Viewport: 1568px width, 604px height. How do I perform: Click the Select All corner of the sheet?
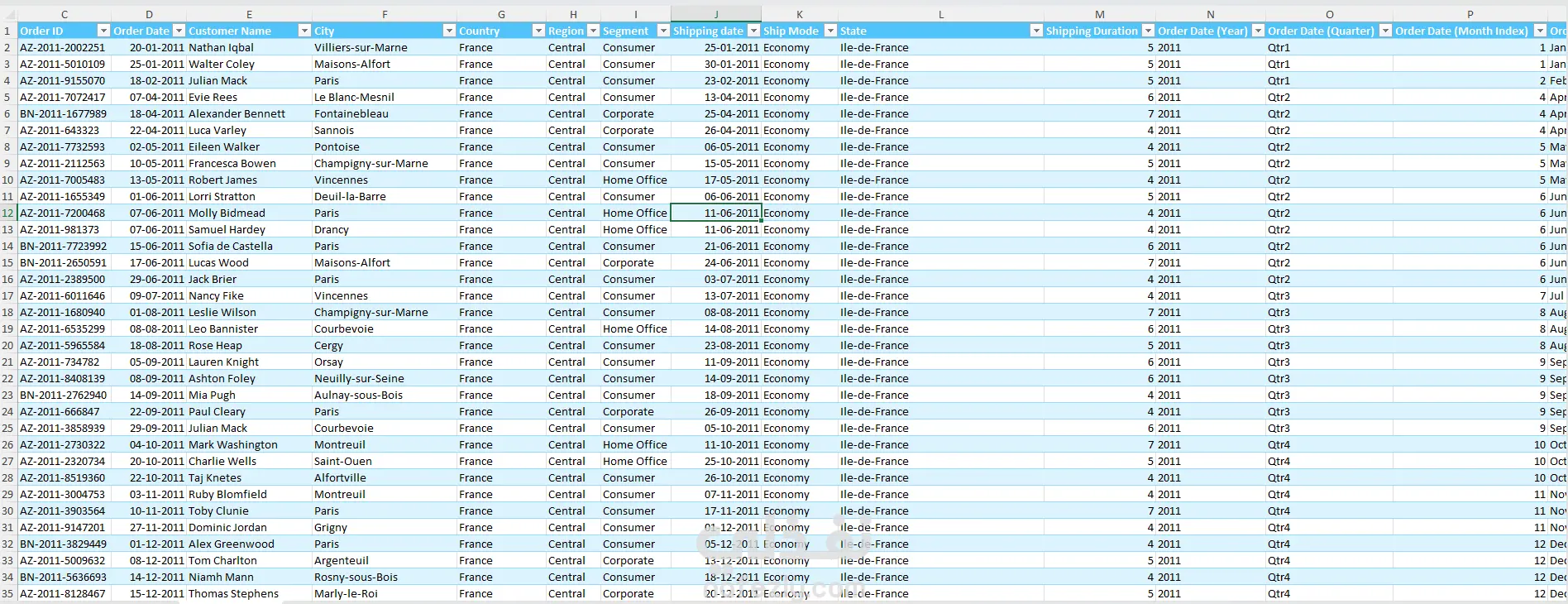tap(8, 14)
